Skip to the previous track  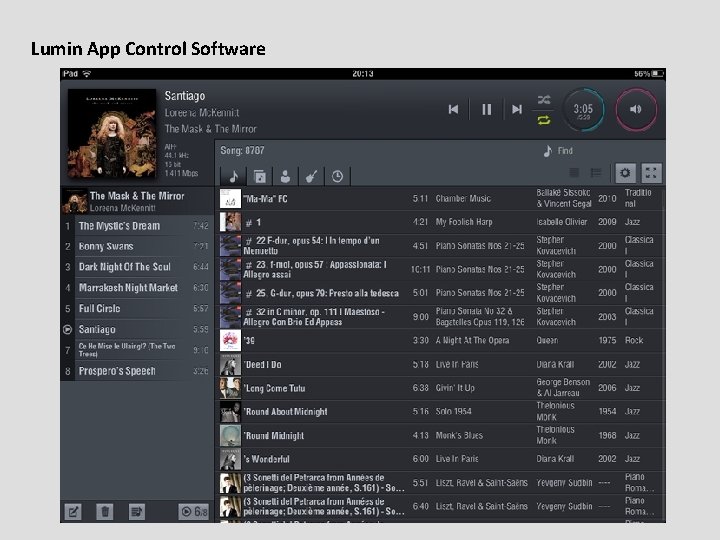[453, 109]
